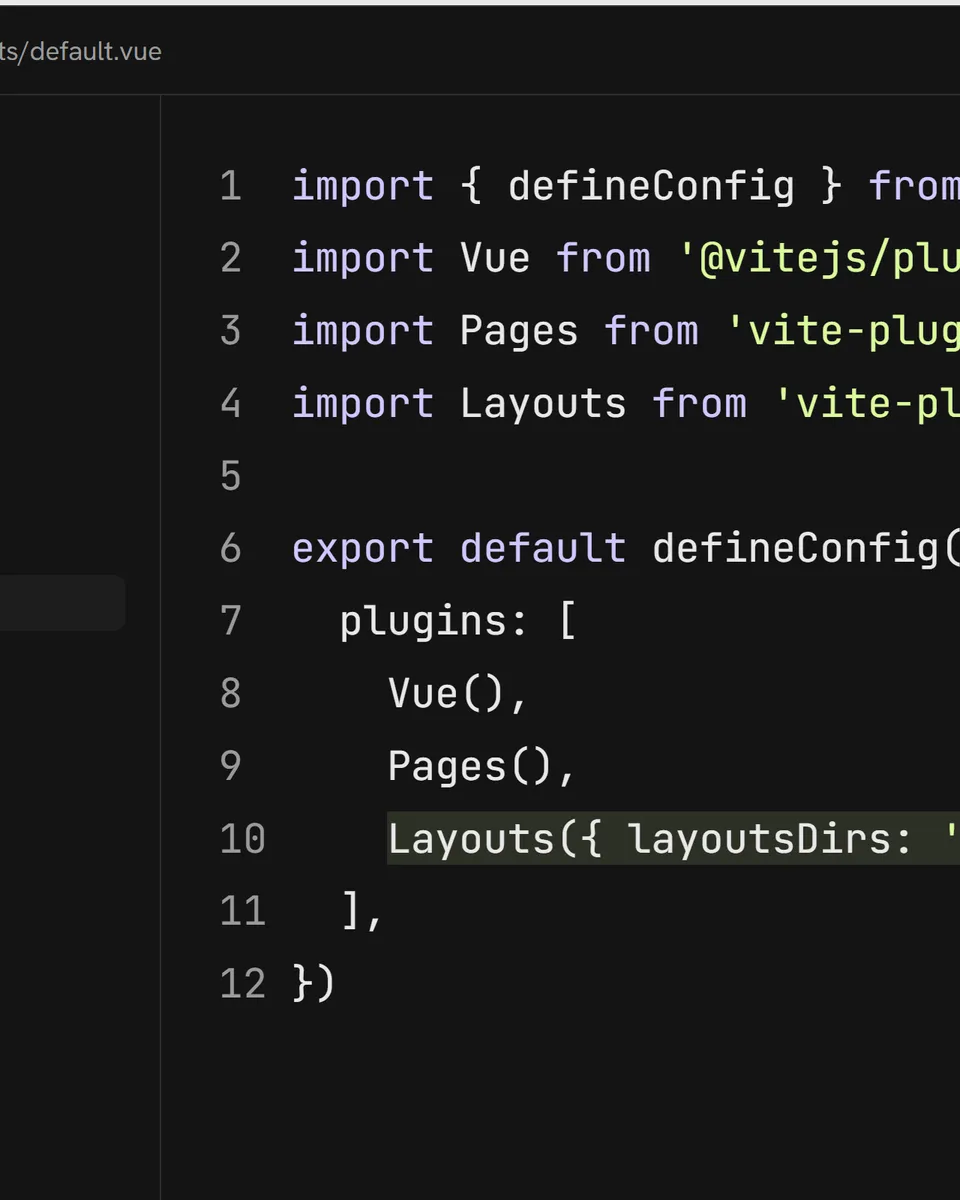Viewport: 960px width, 1200px height.
Task: Place cursor on 'Vue' identifier in line 2
Action: point(495,258)
